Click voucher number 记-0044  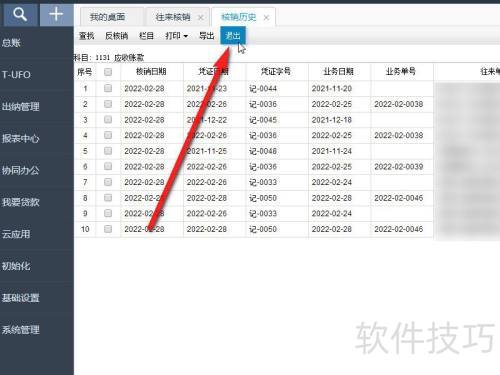point(263,89)
